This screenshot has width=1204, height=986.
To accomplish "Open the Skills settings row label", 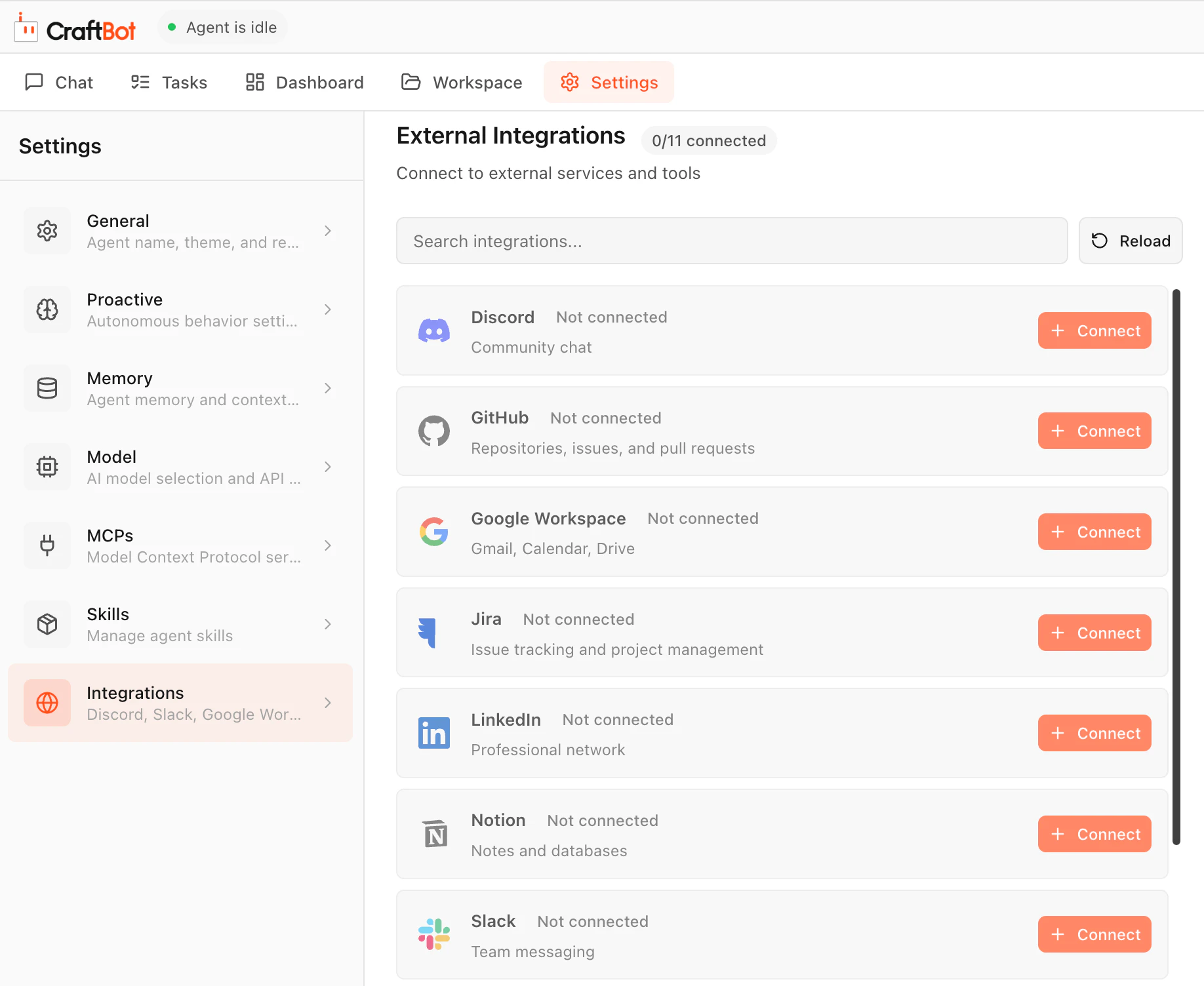I will [108, 614].
